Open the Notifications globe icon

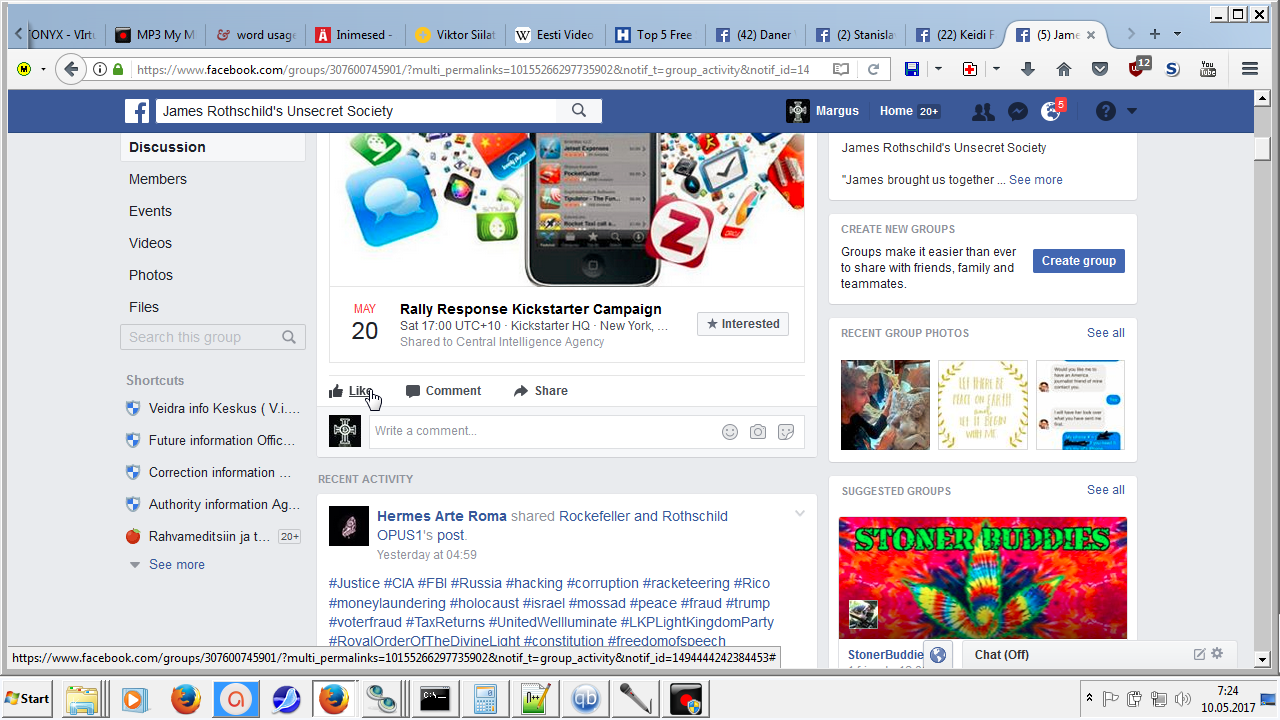[1050, 112]
